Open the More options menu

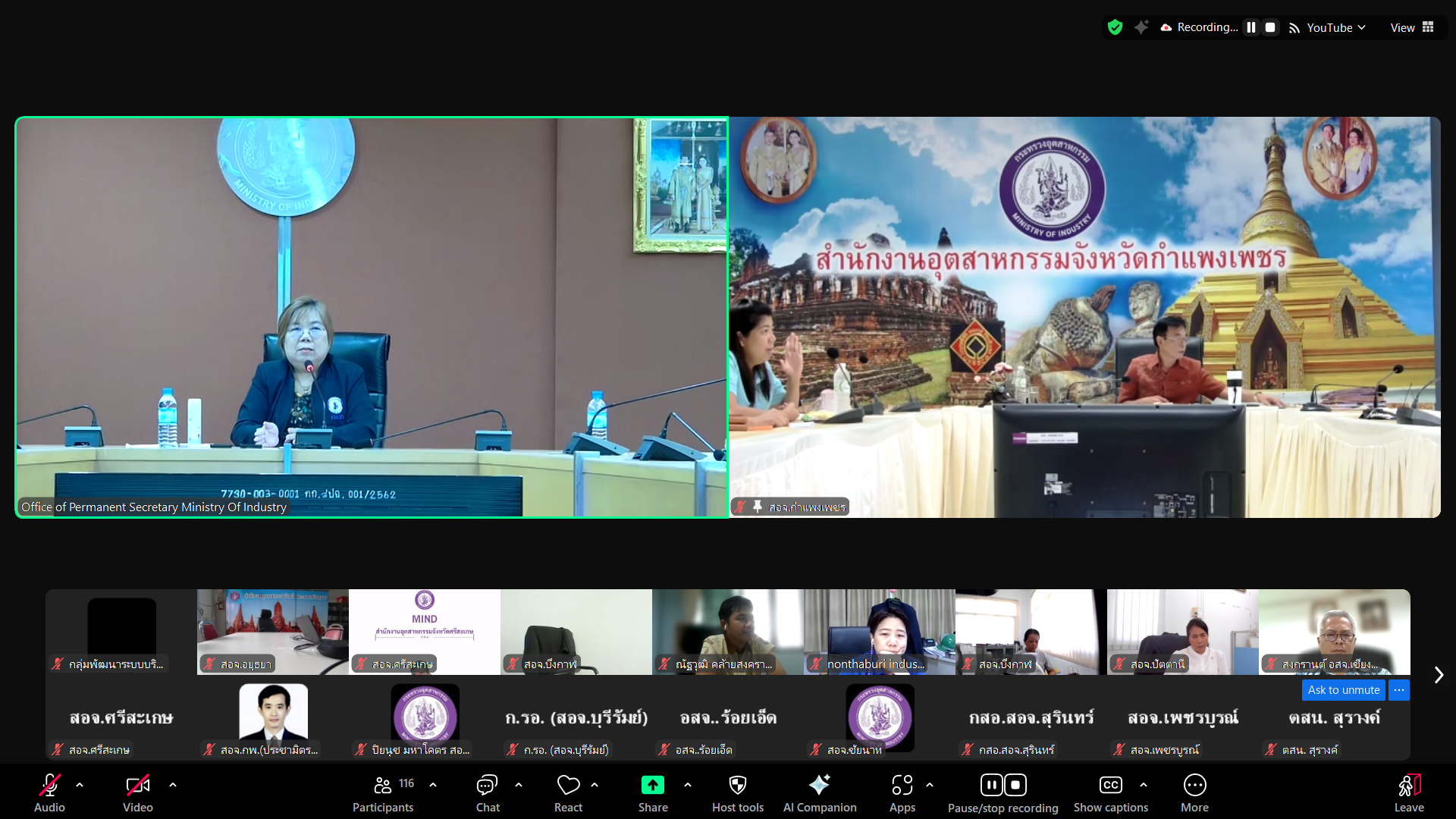(1194, 786)
